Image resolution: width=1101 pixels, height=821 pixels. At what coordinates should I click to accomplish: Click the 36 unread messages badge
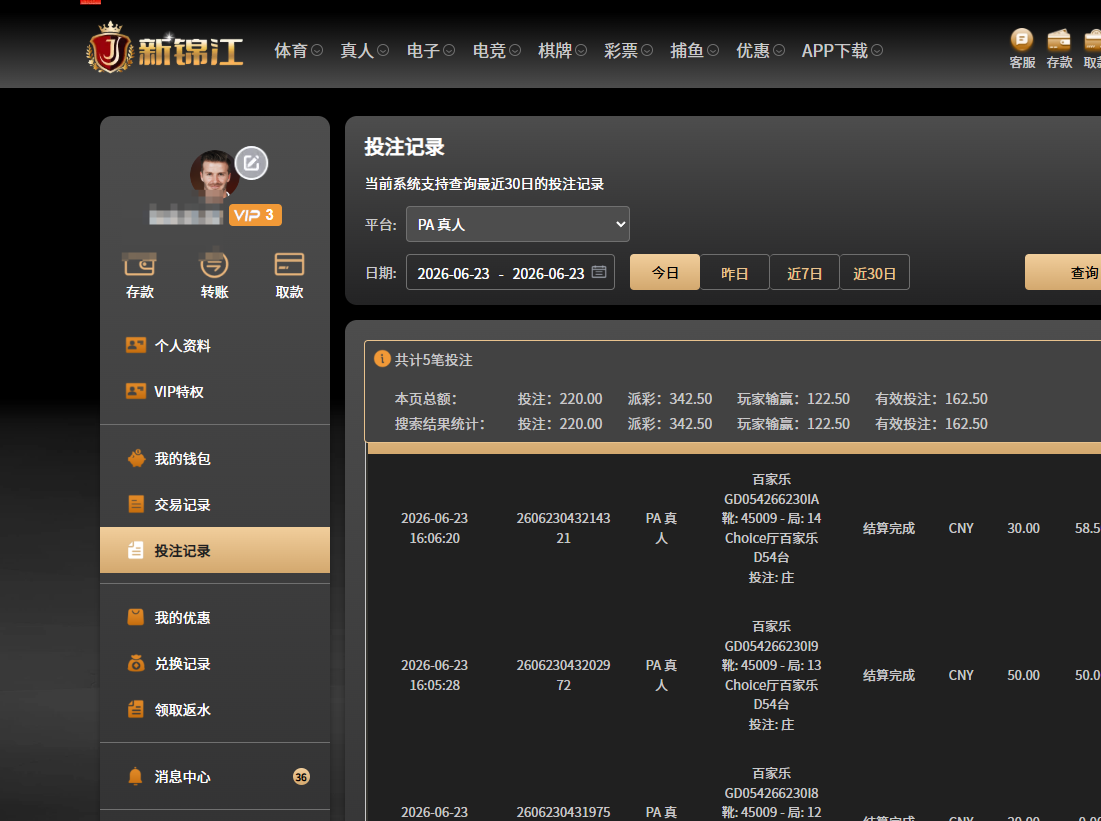(x=301, y=777)
